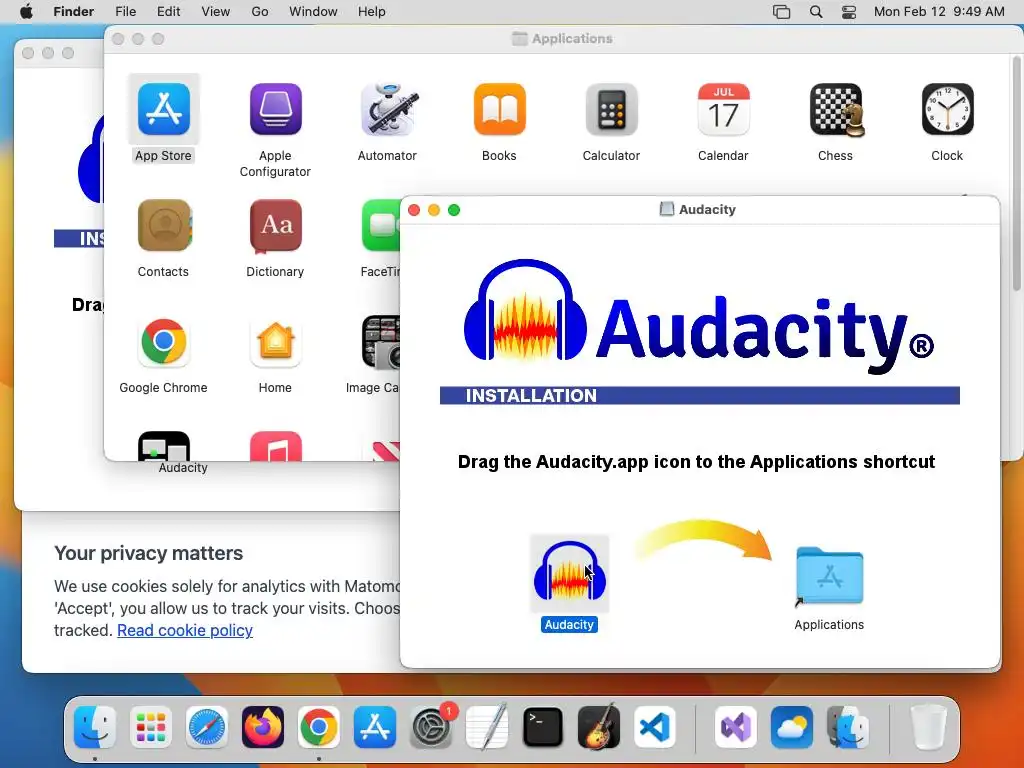This screenshot has height=768, width=1024.
Task: Click the Read cookie policy link
Action: pos(185,630)
